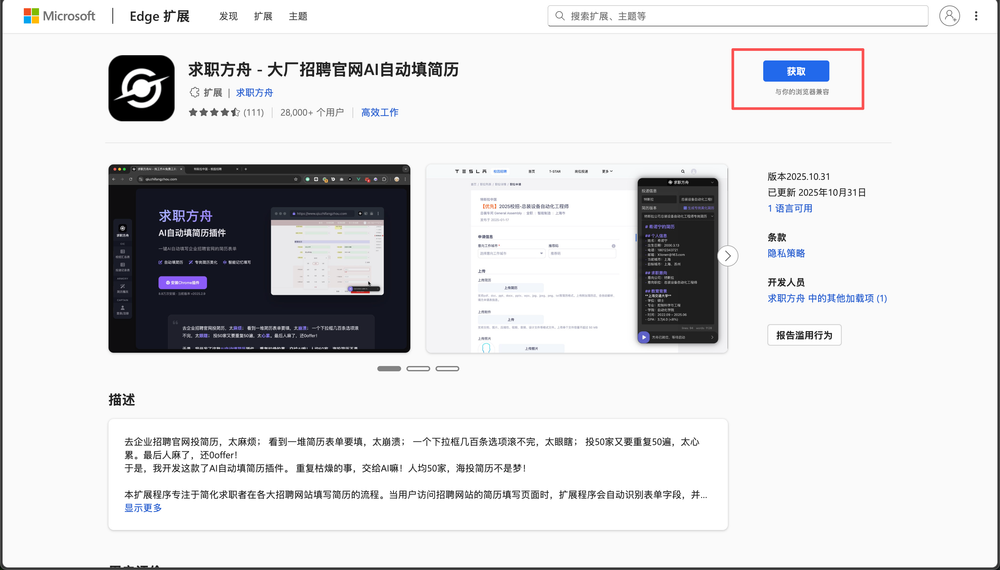The height and width of the screenshot is (570, 1000).
Task: Expand description with 显示更多
Action: tap(143, 508)
